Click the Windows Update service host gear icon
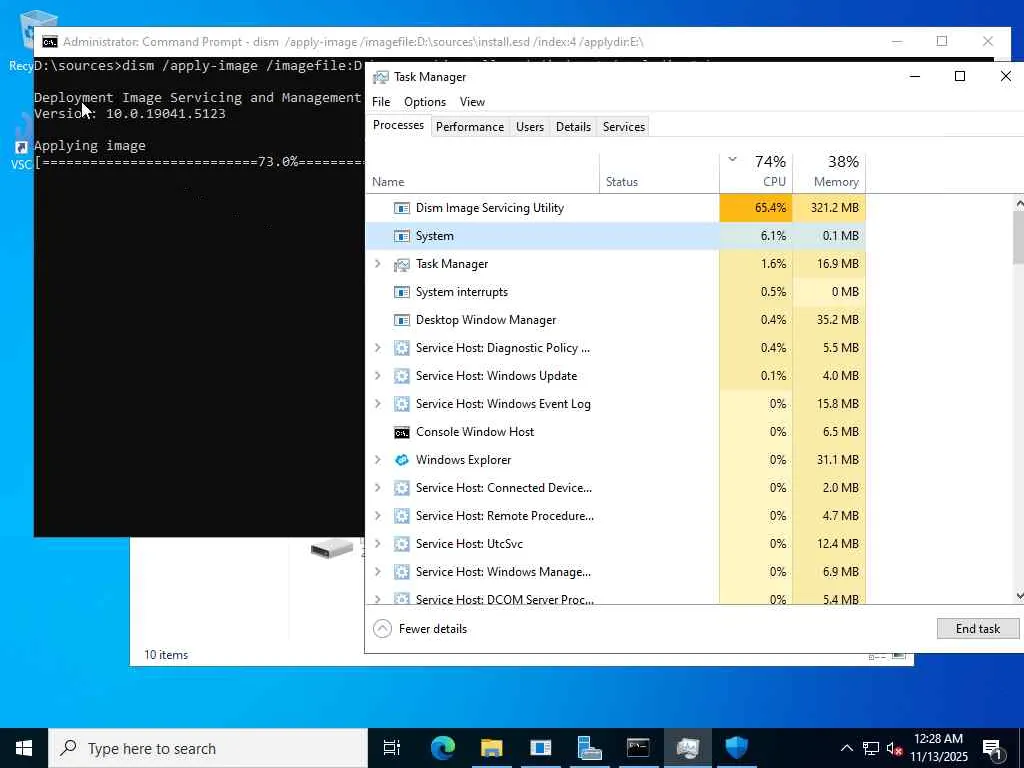The height and width of the screenshot is (768, 1024). [x=402, y=376]
